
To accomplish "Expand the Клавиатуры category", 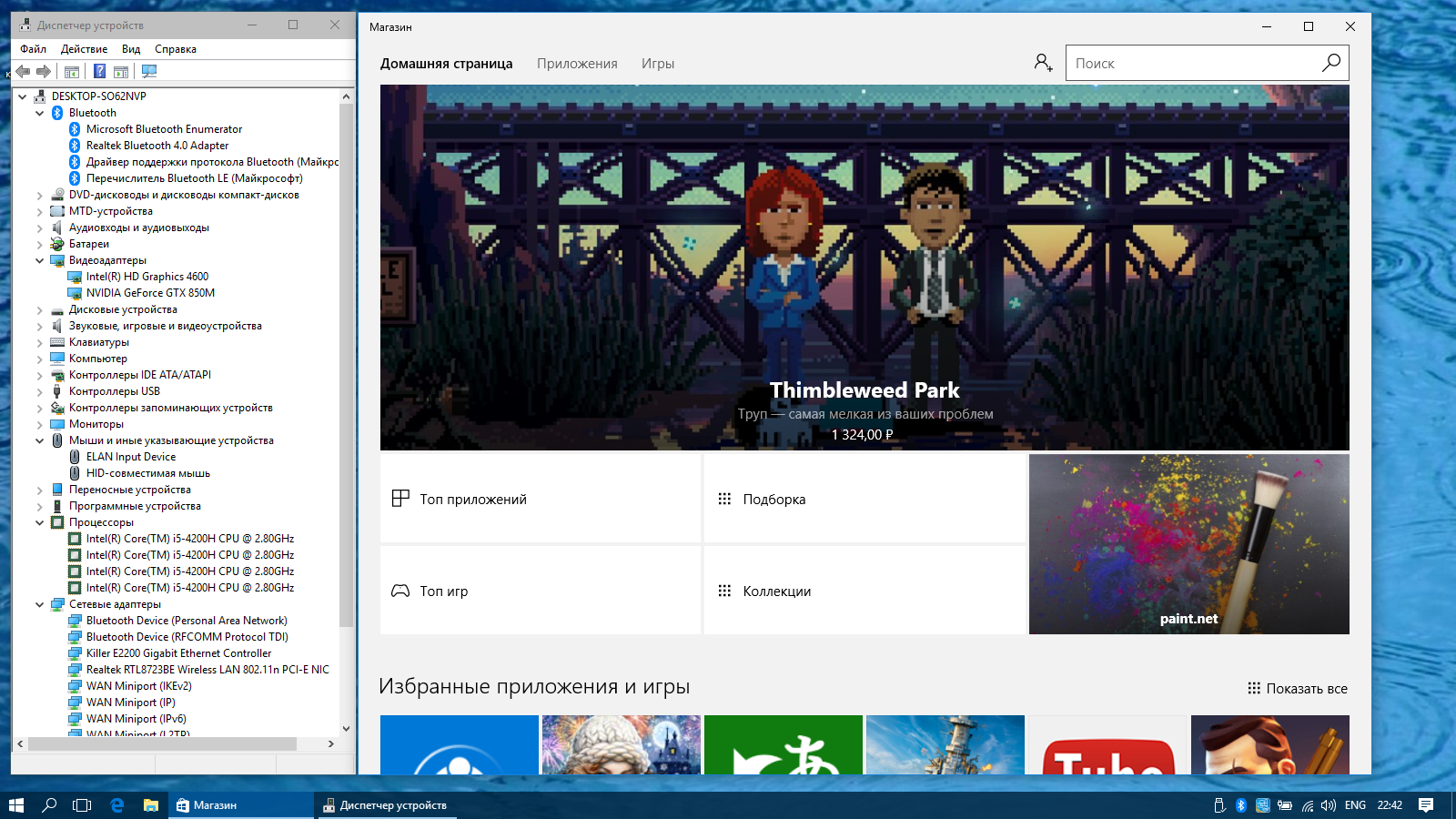I will tap(40, 342).
